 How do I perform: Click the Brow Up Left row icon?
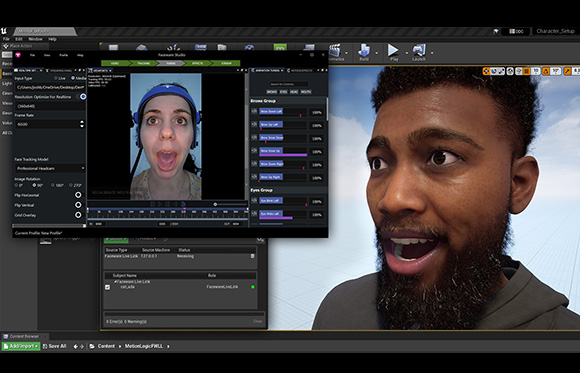click(254, 124)
